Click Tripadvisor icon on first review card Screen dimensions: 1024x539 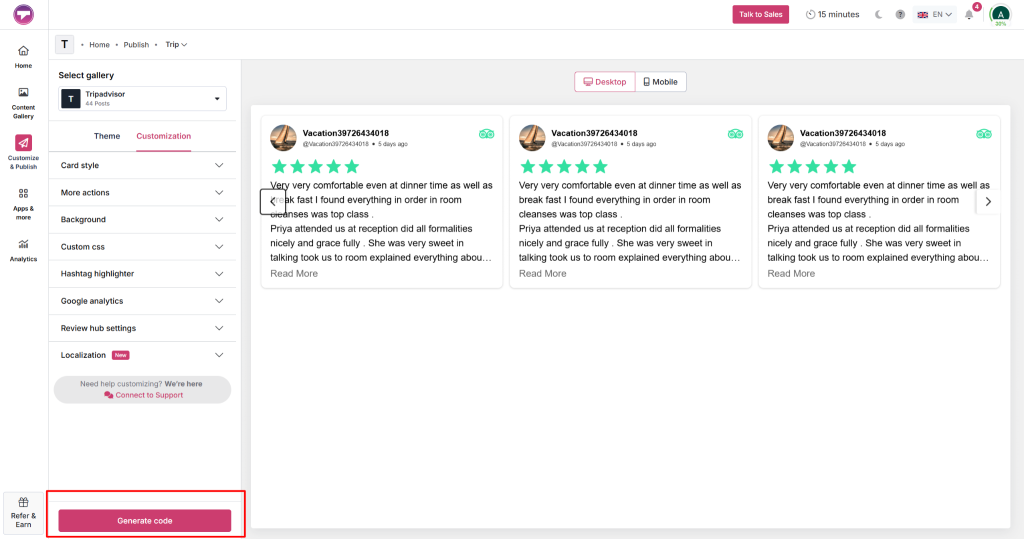[x=487, y=134]
